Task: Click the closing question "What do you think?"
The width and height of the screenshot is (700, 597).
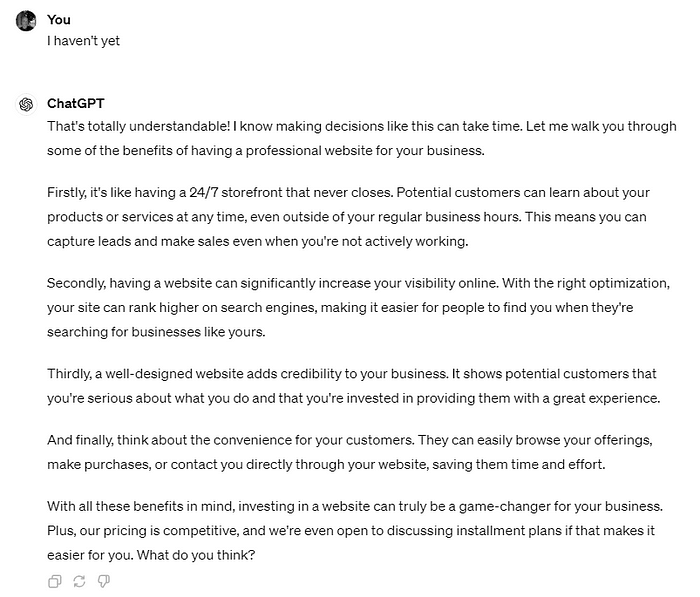Action: point(196,555)
